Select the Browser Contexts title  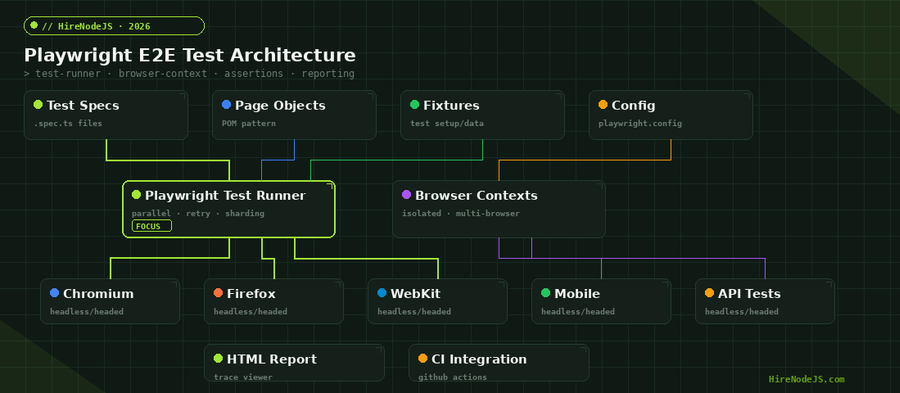pos(476,196)
